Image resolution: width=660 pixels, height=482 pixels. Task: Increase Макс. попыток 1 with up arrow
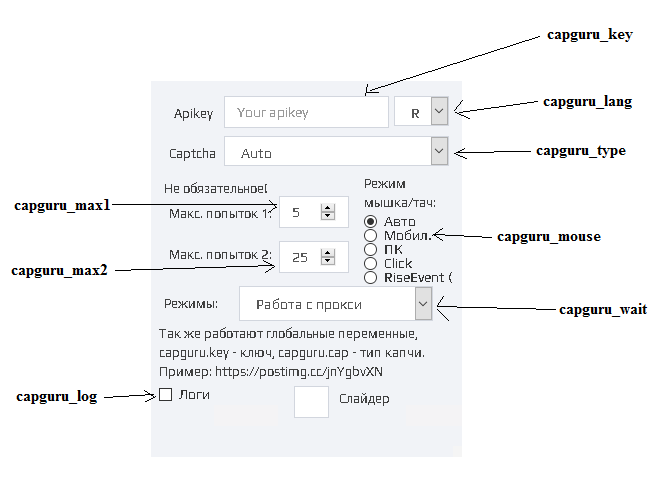point(327,208)
